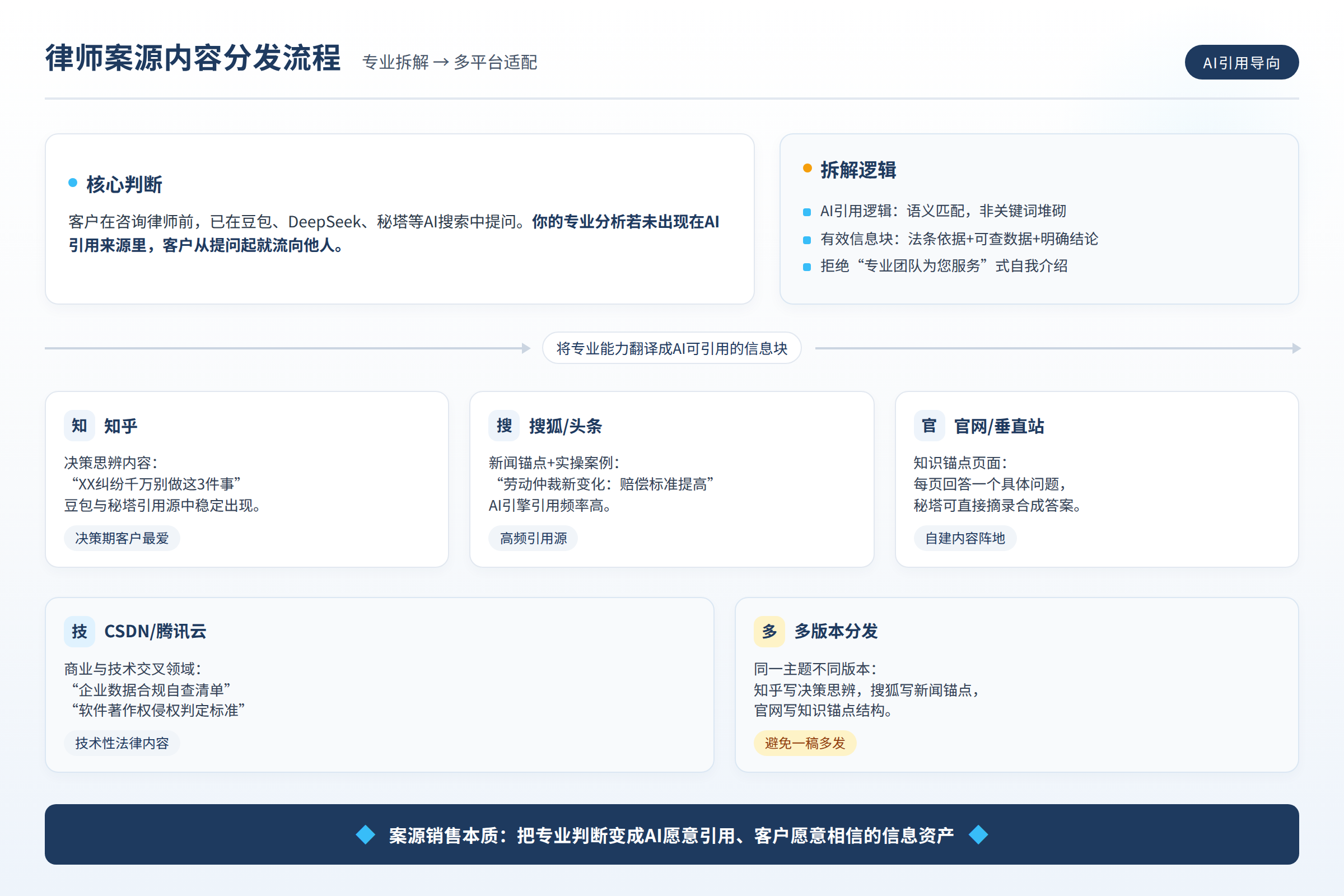Click the 知乎 card title
This screenshot has width=1344, height=896.
click(x=120, y=426)
